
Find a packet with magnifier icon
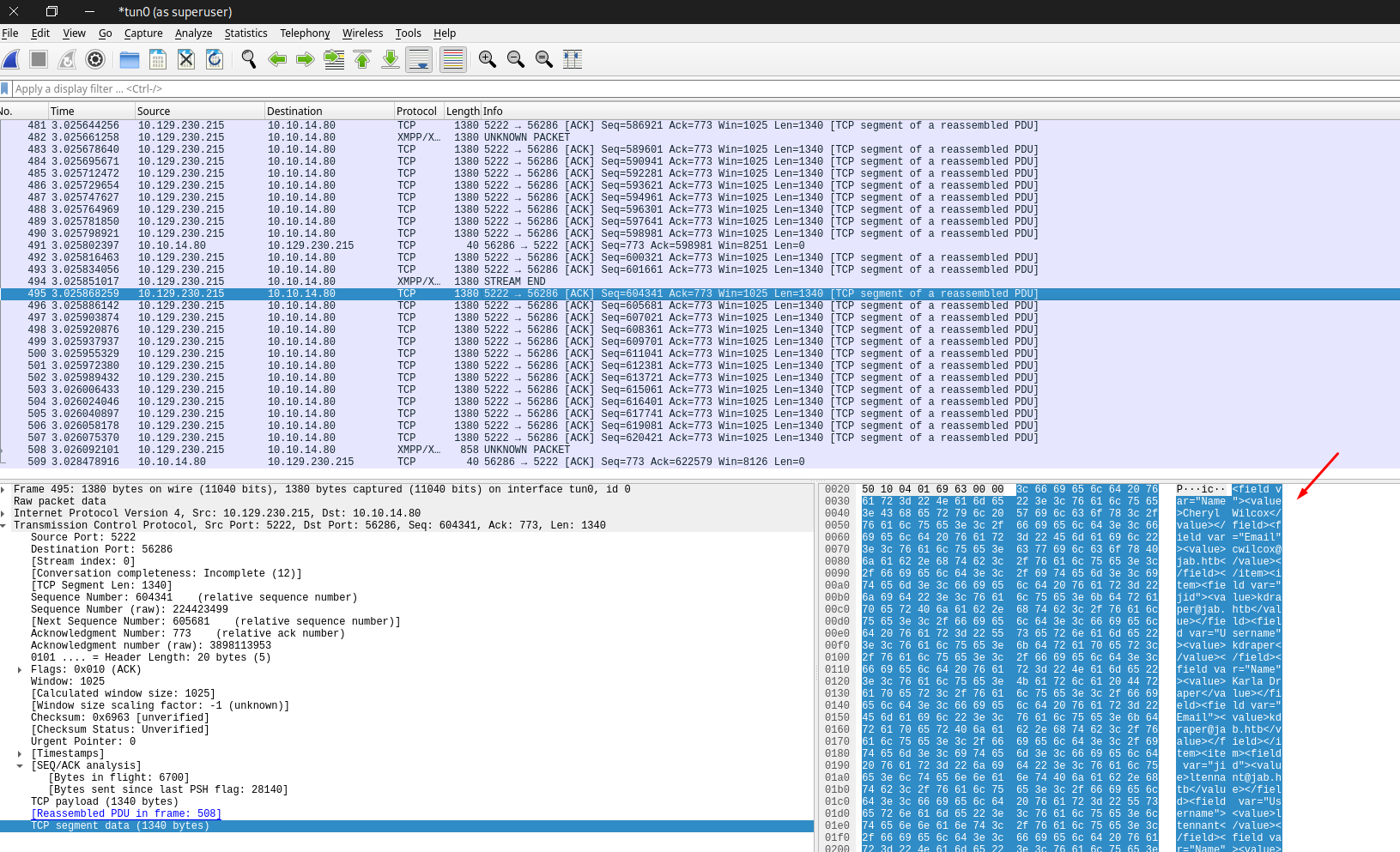249,59
